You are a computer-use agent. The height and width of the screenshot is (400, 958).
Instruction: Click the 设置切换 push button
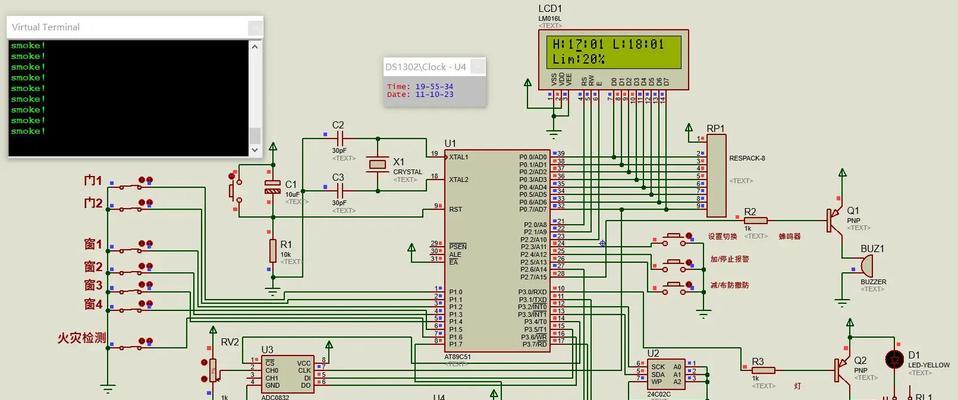[674, 238]
